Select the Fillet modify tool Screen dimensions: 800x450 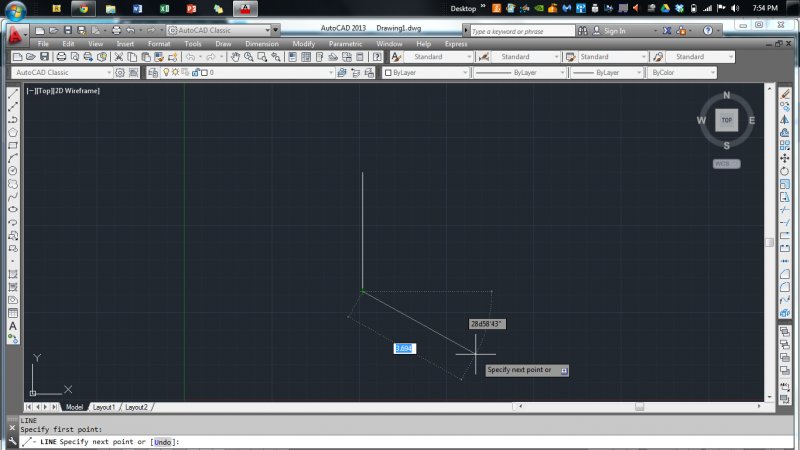(x=785, y=287)
